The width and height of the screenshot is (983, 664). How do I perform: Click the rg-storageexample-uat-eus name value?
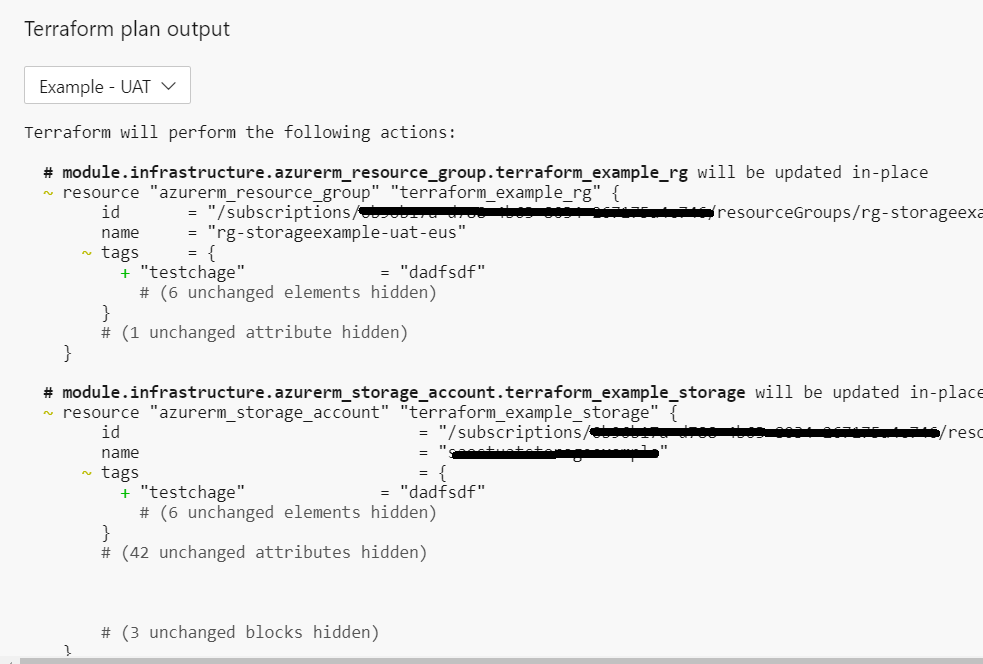[337, 233]
